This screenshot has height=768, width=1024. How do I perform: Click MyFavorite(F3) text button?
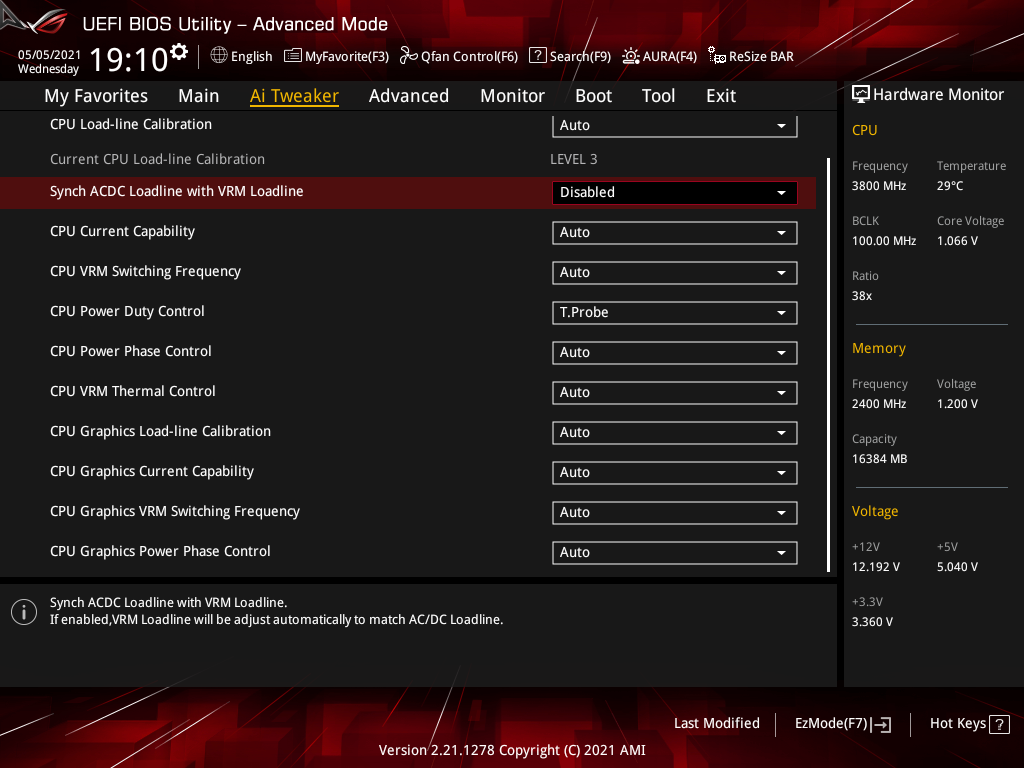tap(347, 57)
